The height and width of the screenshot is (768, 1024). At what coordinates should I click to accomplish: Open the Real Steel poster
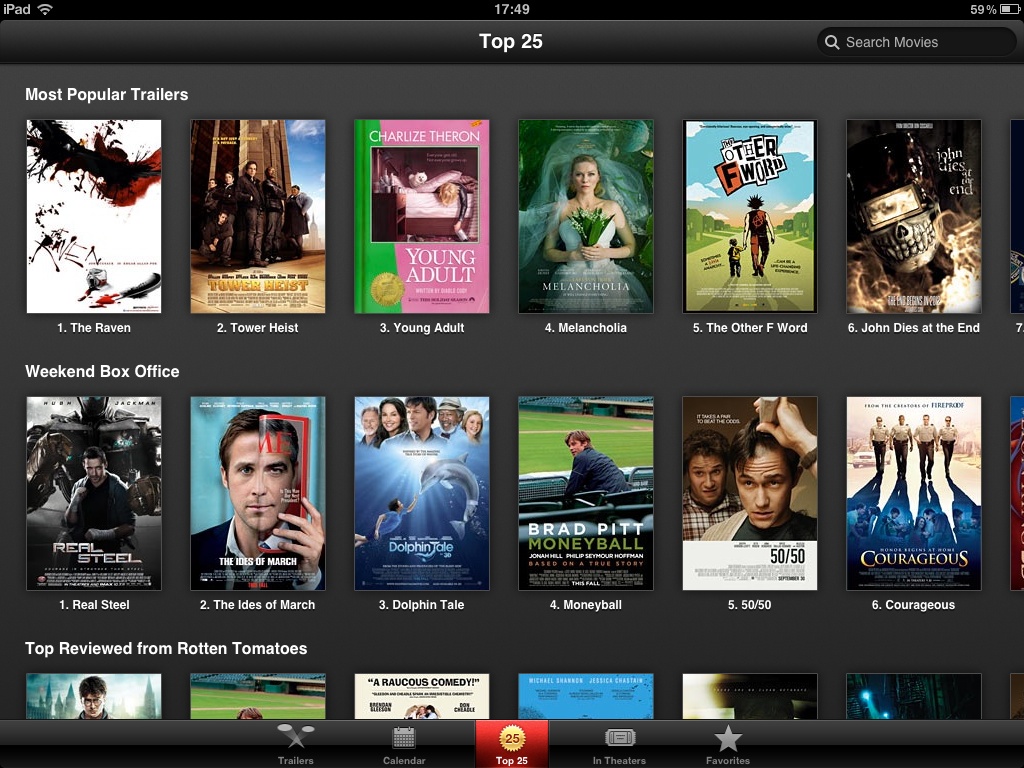point(94,493)
